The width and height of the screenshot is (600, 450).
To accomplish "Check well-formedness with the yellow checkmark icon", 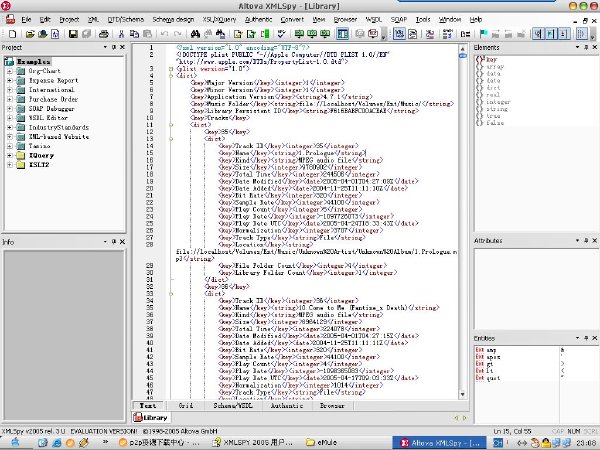I will click(x=238, y=34).
